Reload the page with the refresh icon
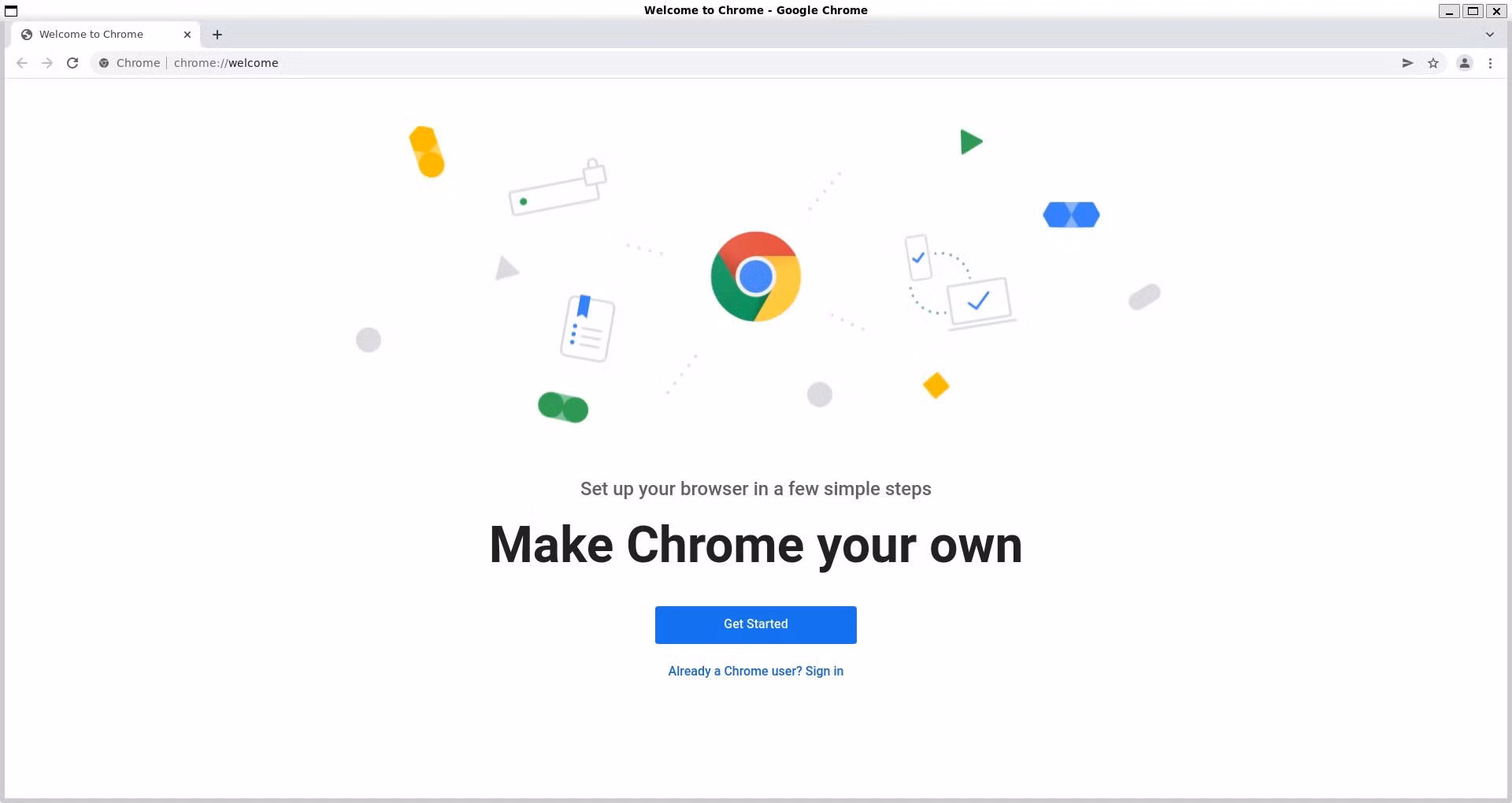Viewport: 1512px width, 803px height. [72, 63]
